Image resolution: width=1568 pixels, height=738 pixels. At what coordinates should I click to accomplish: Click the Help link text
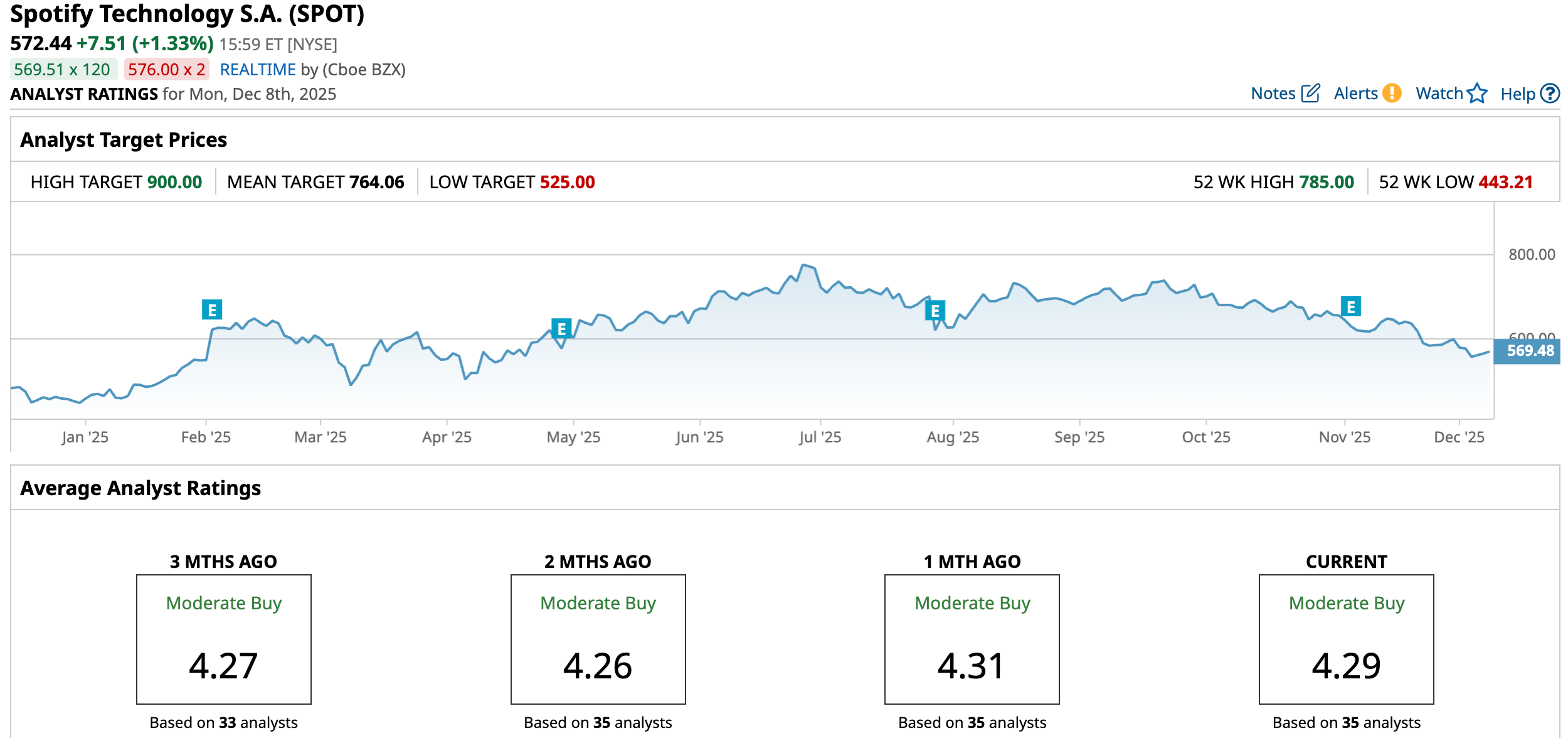[x=1517, y=94]
